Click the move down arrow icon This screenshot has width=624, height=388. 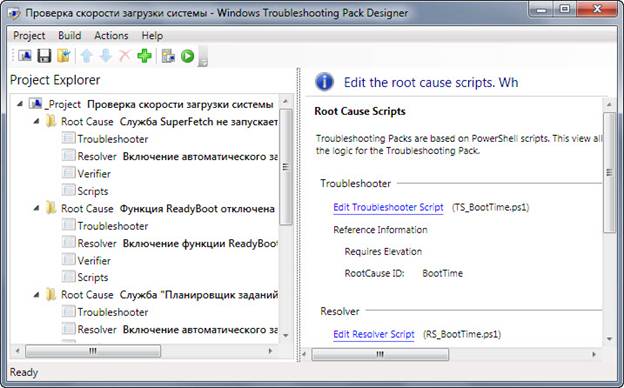tap(105, 56)
